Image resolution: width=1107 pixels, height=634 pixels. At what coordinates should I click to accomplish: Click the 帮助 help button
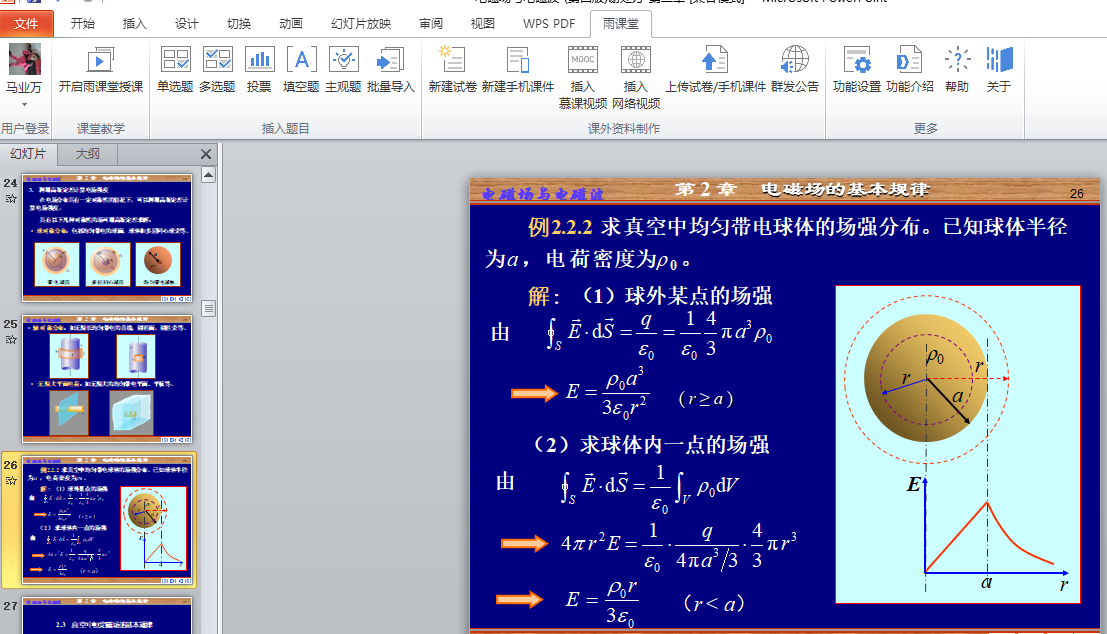pos(957,68)
